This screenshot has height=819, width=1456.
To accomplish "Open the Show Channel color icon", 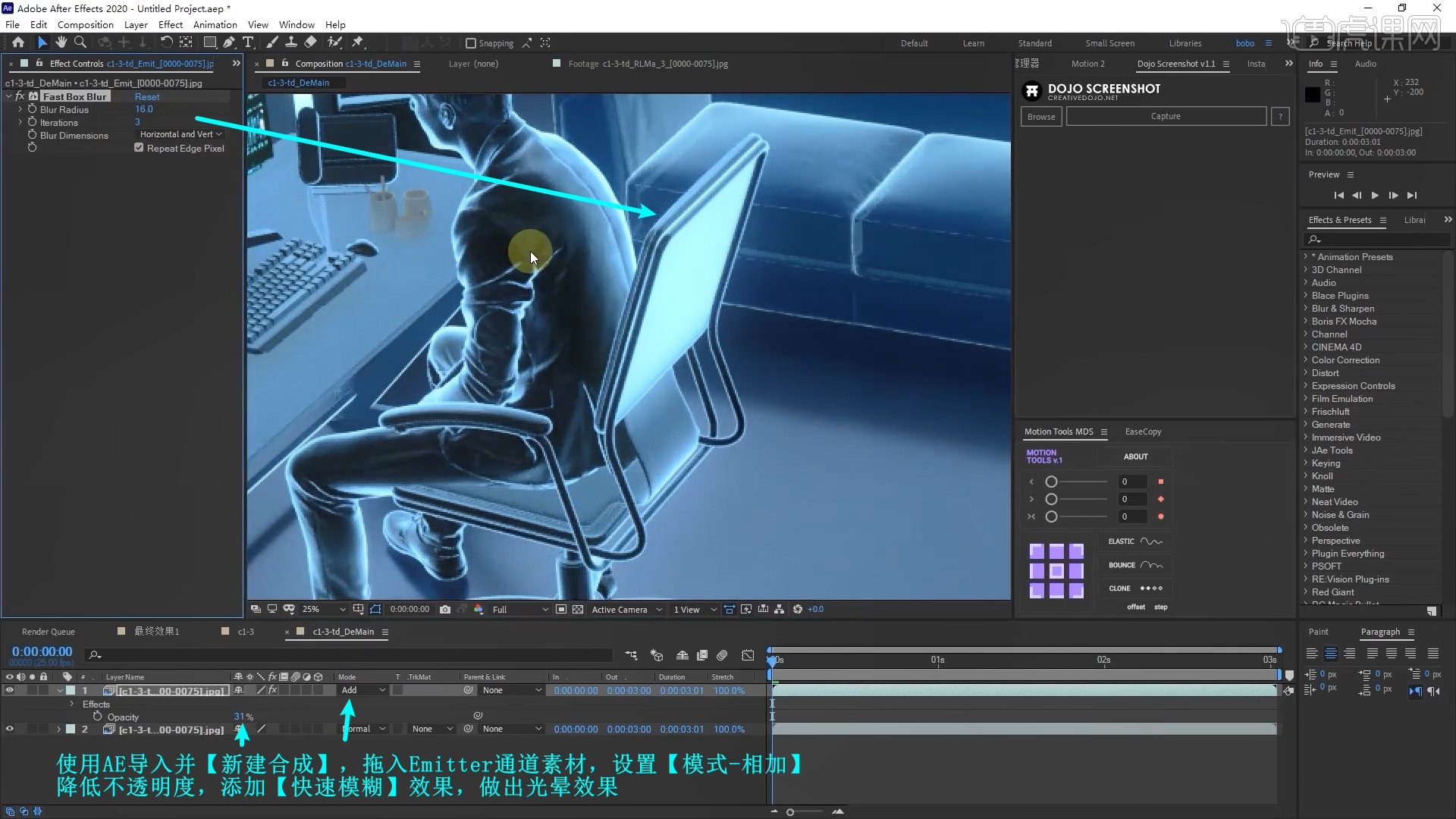I will point(479,609).
